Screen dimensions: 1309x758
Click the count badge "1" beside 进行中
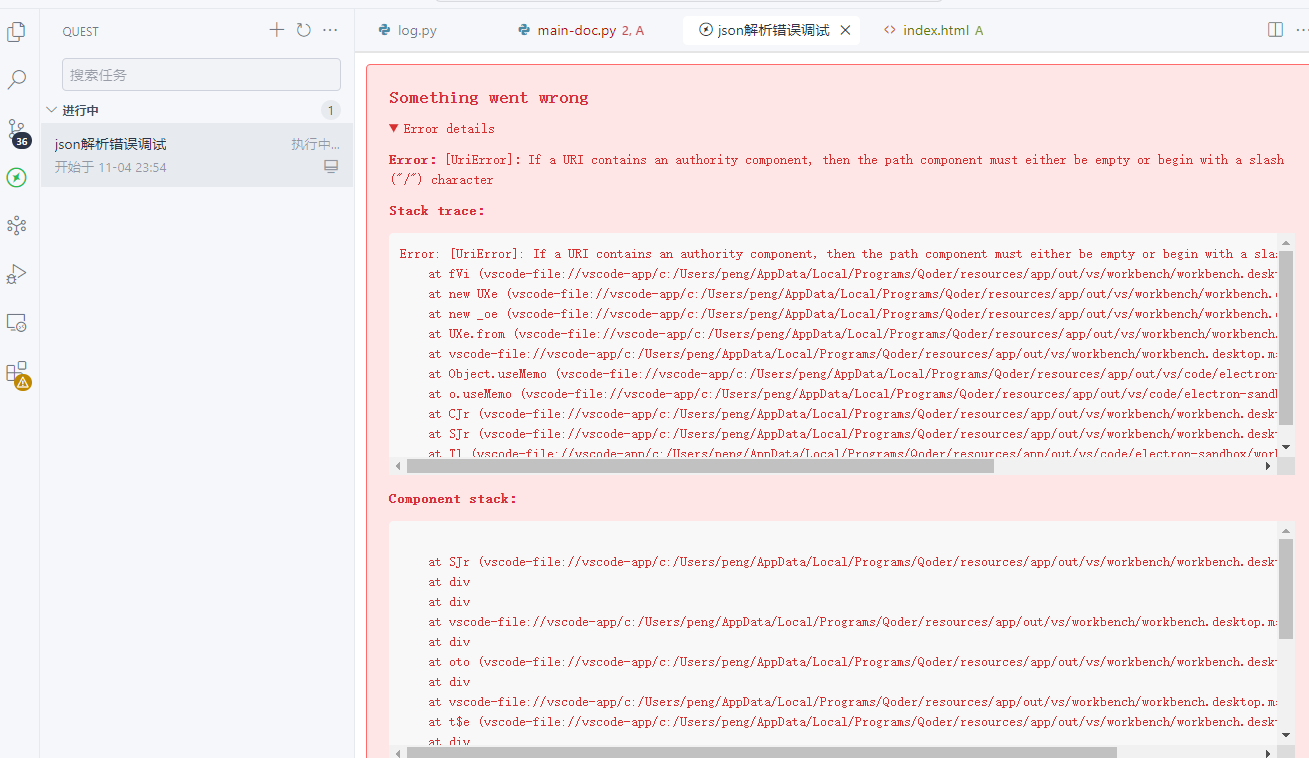point(331,110)
